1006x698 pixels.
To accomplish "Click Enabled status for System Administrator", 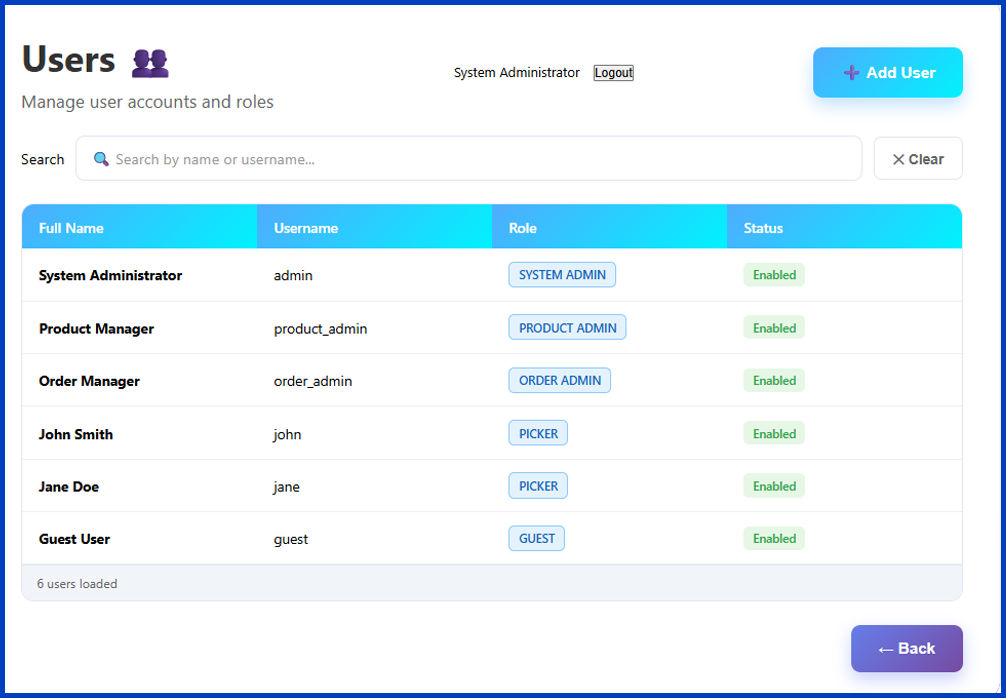I will pyautogui.click(x=774, y=275).
